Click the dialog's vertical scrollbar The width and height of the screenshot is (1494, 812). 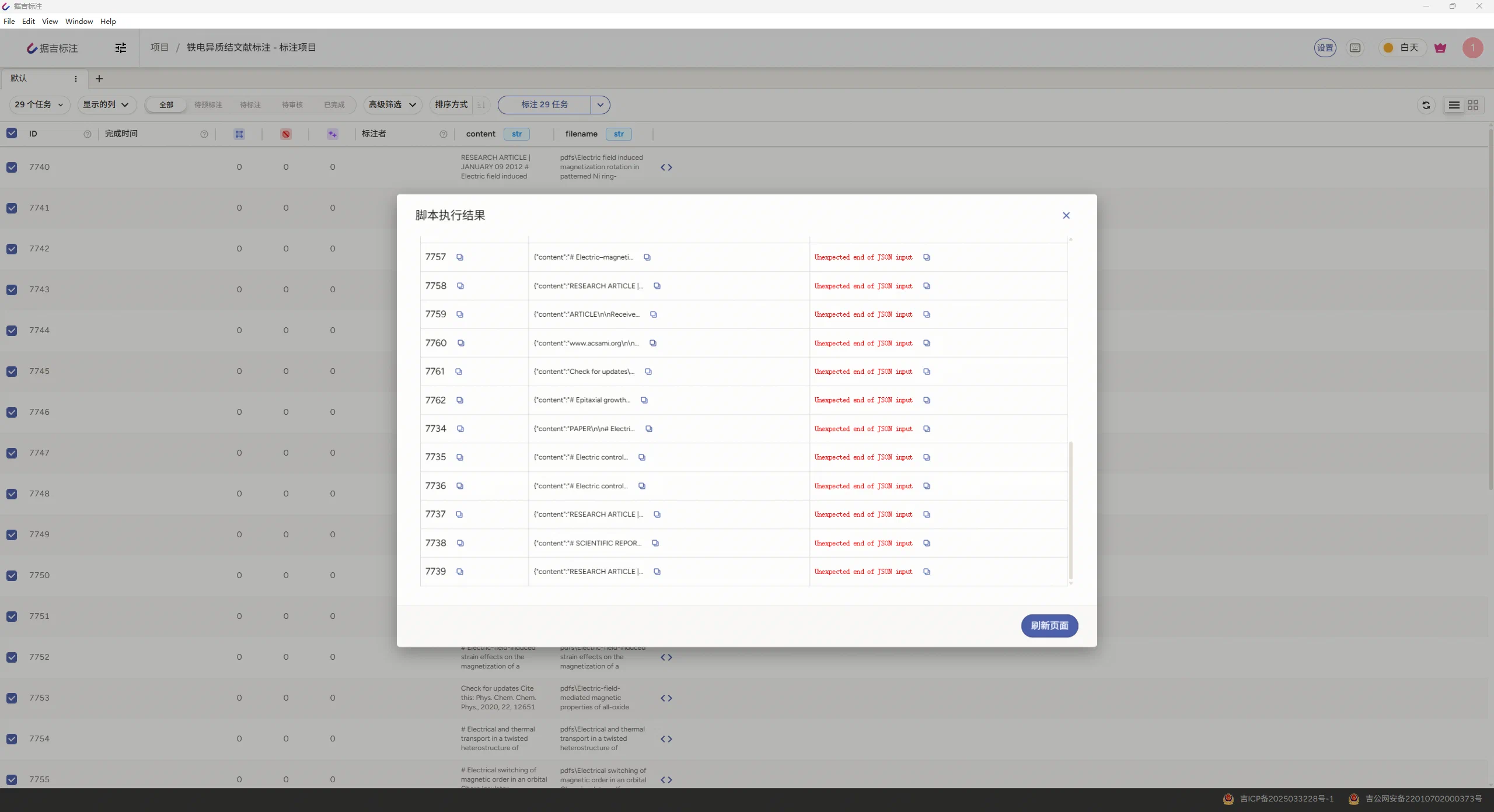click(1071, 511)
